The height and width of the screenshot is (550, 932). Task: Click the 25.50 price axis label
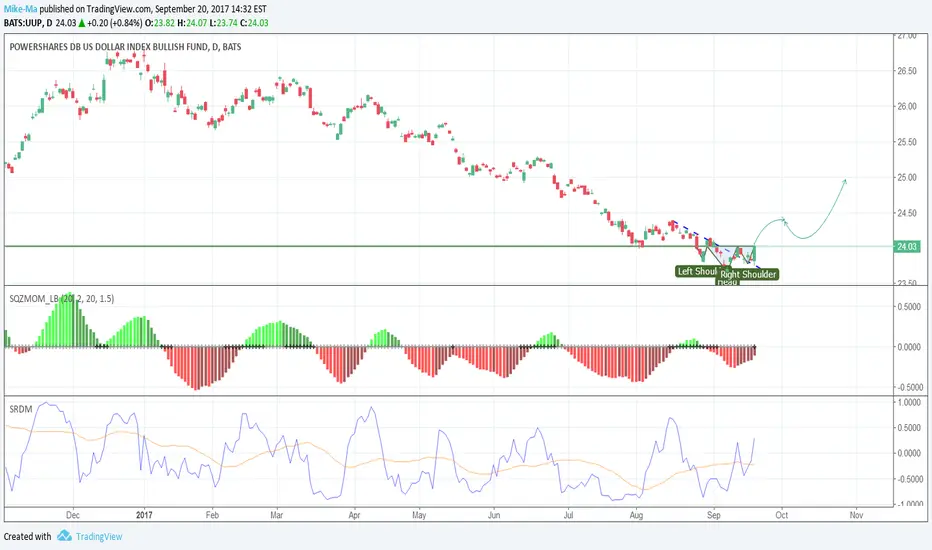pos(906,142)
